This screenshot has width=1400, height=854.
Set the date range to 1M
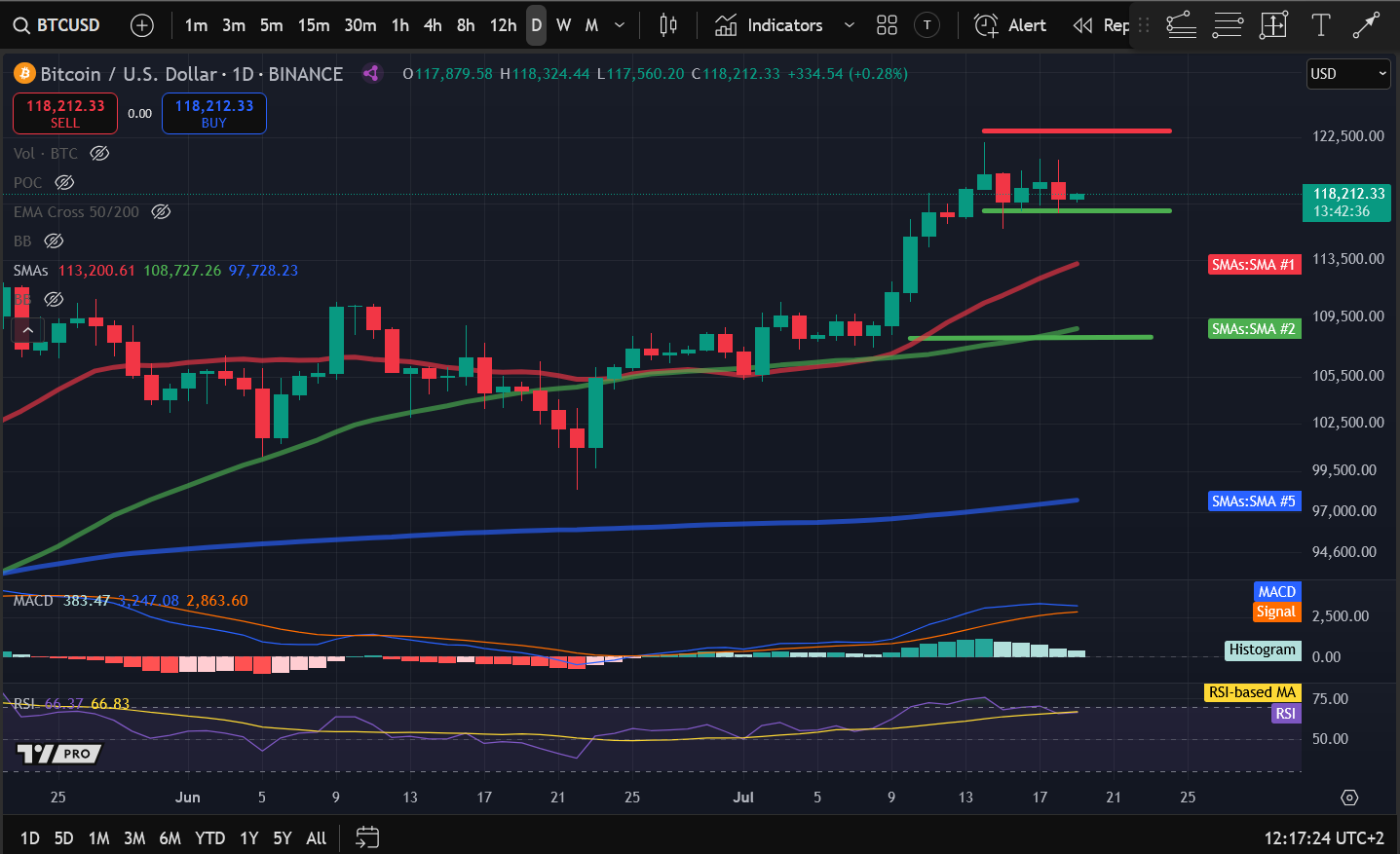pyautogui.click(x=98, y=837)
